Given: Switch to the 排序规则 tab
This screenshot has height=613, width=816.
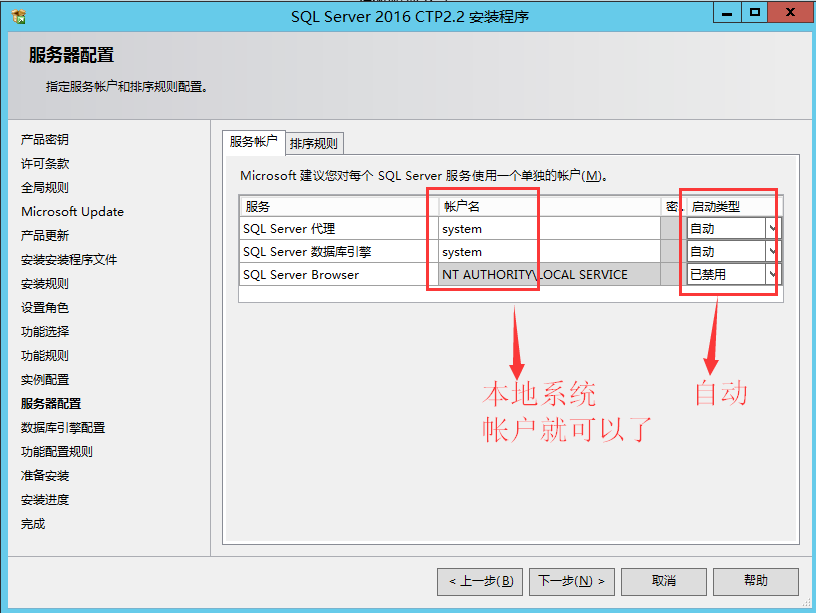Looking at the screenshot, I should click(x=314, y=144).
